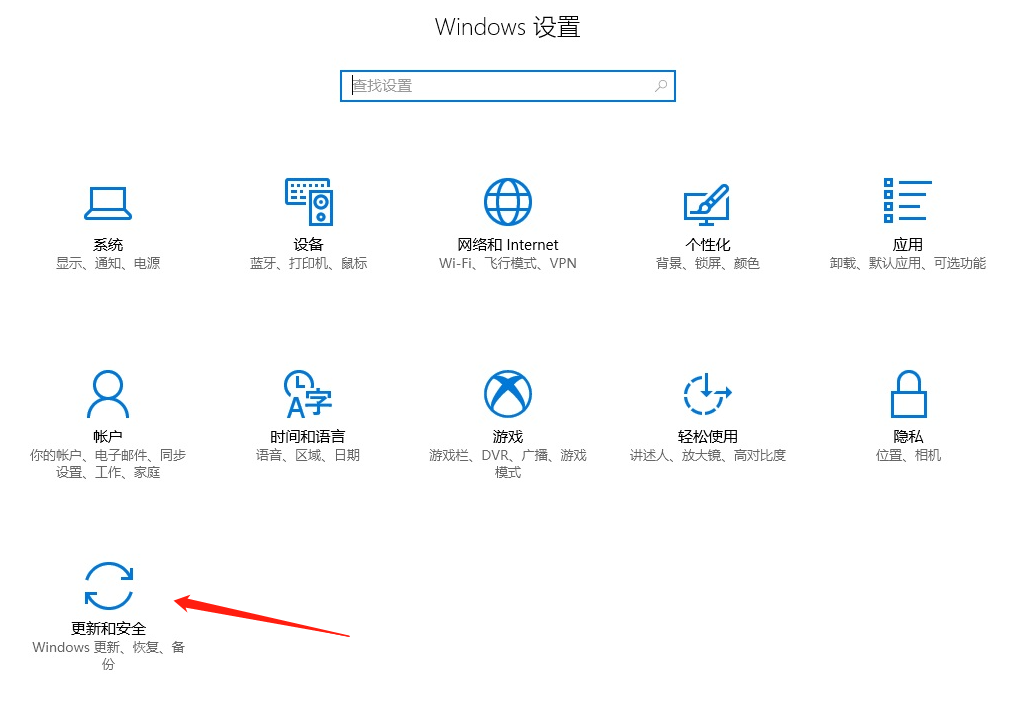Open the 轻松使用 icon
1020x709 pixels.
pos(707,394)
